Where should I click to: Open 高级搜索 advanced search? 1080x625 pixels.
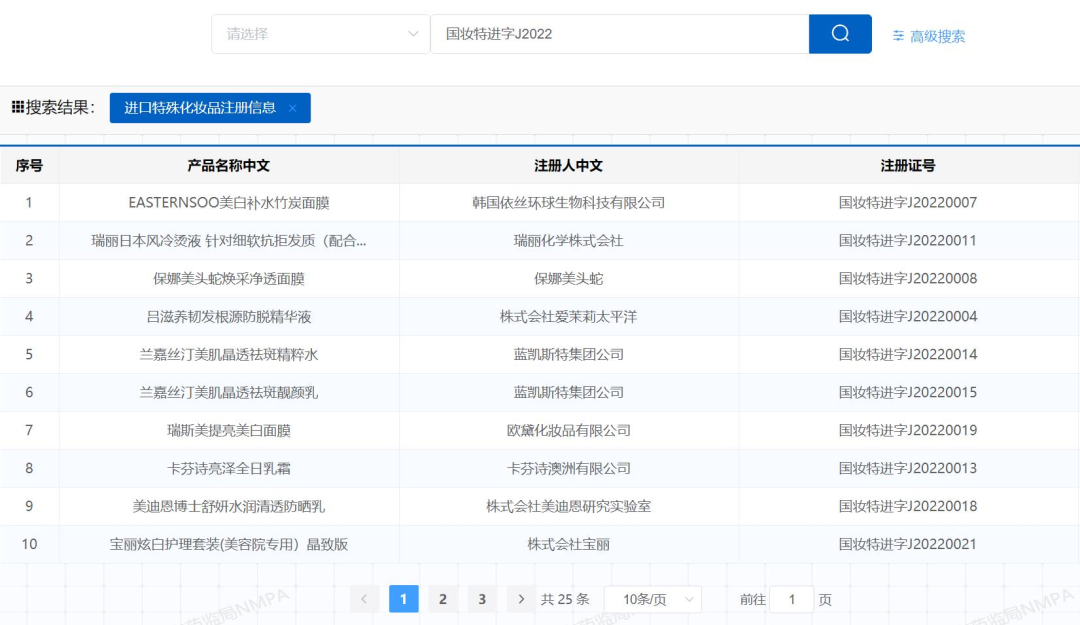(x=928, y=37)
